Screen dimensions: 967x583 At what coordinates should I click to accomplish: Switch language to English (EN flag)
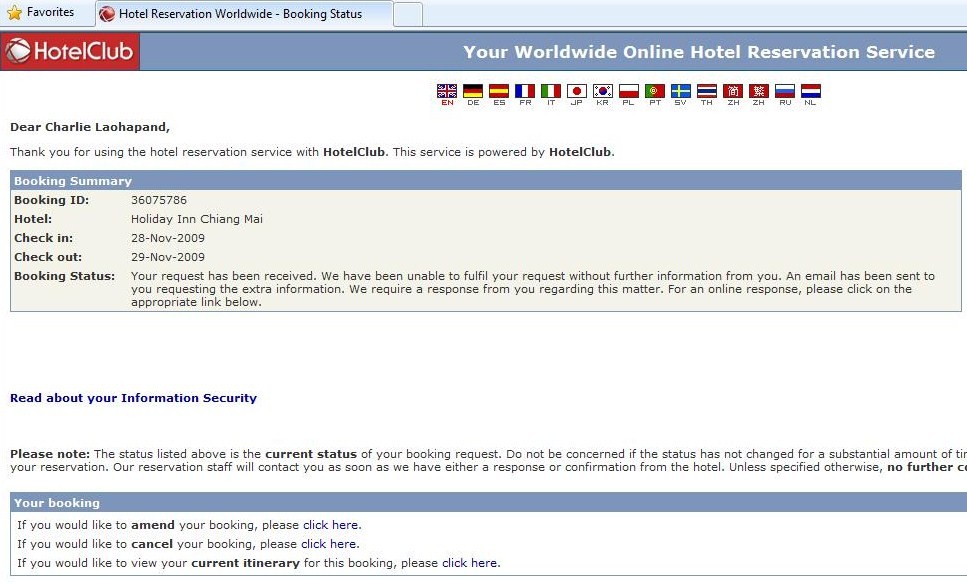pyautogui.click(x=447, y=91)
